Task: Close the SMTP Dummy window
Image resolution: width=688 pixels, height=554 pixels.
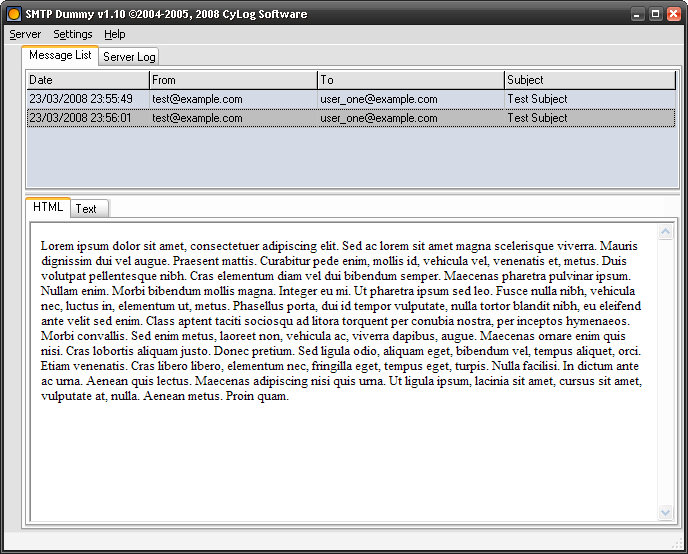Action: coord(674,14)
